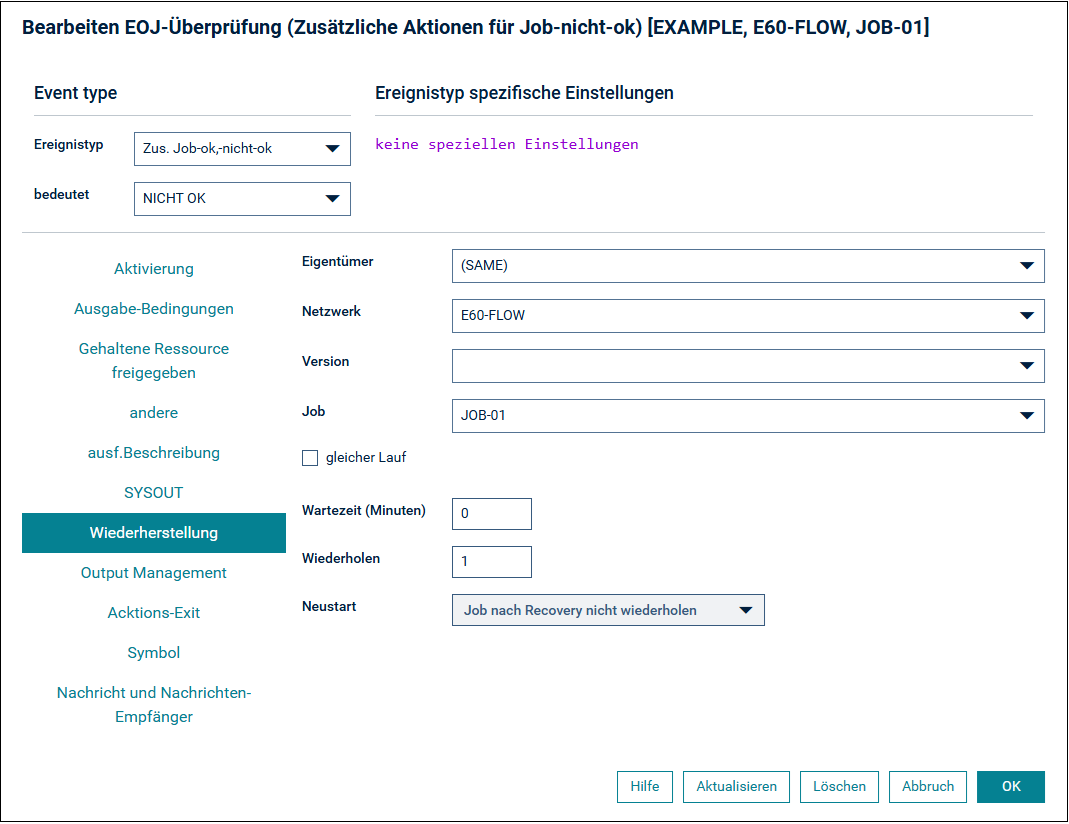Switch to the Symbol tab

point(154,653)
